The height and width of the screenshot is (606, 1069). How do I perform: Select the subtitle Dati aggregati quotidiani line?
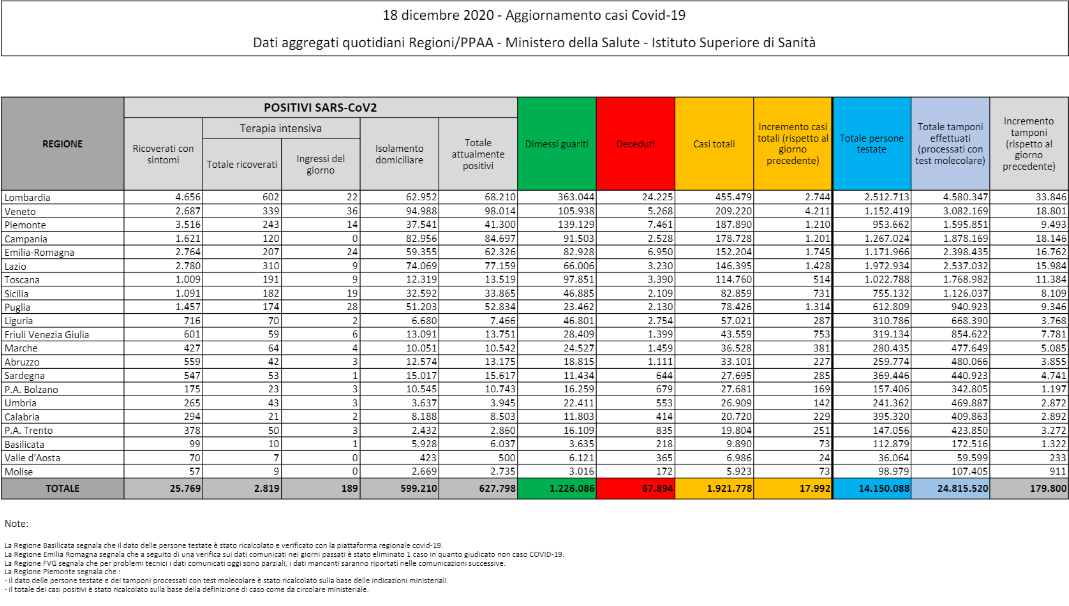coord(534,42)
